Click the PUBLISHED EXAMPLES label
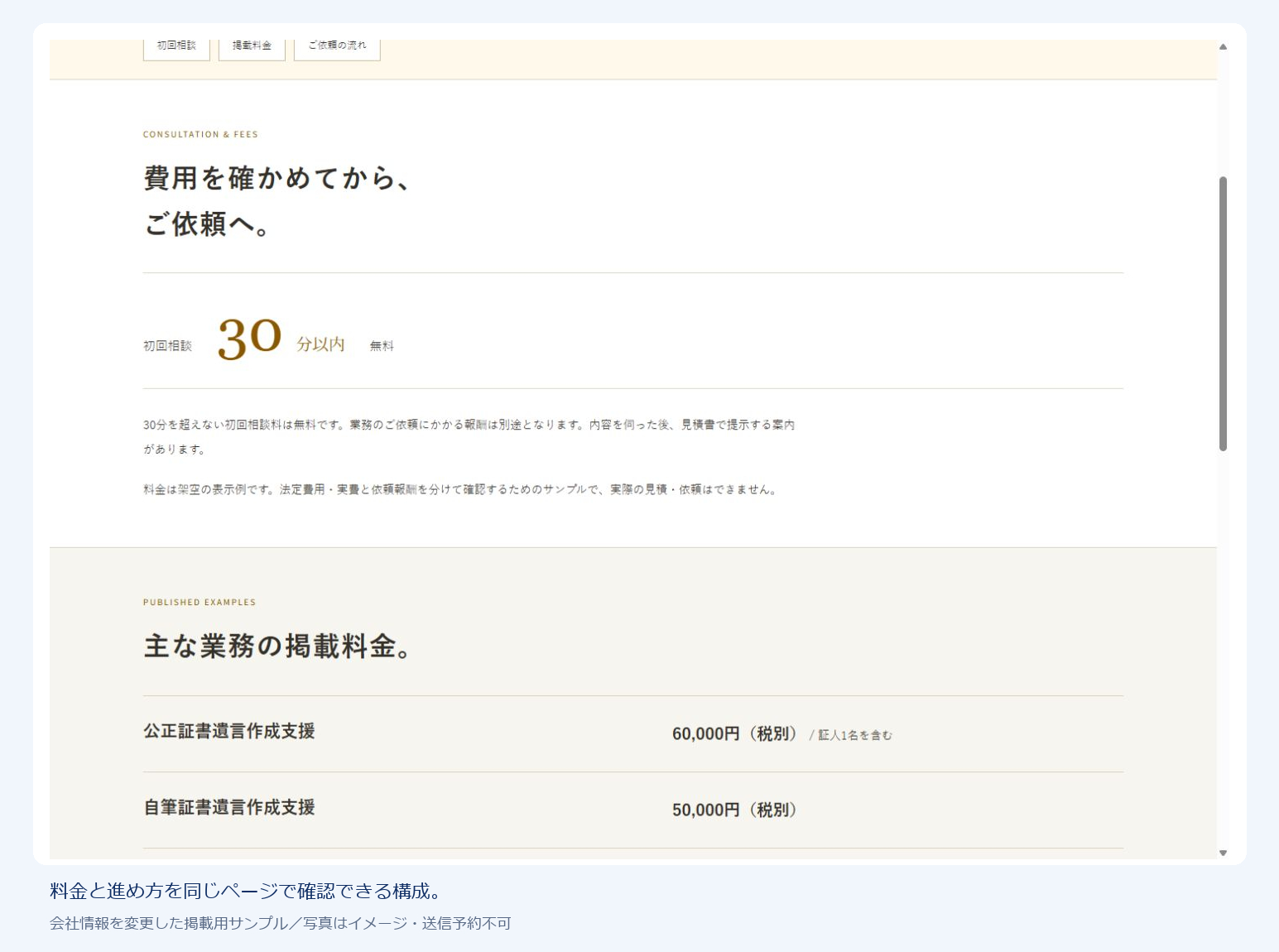Screen dimensions: 1279x952 point(200,603)
